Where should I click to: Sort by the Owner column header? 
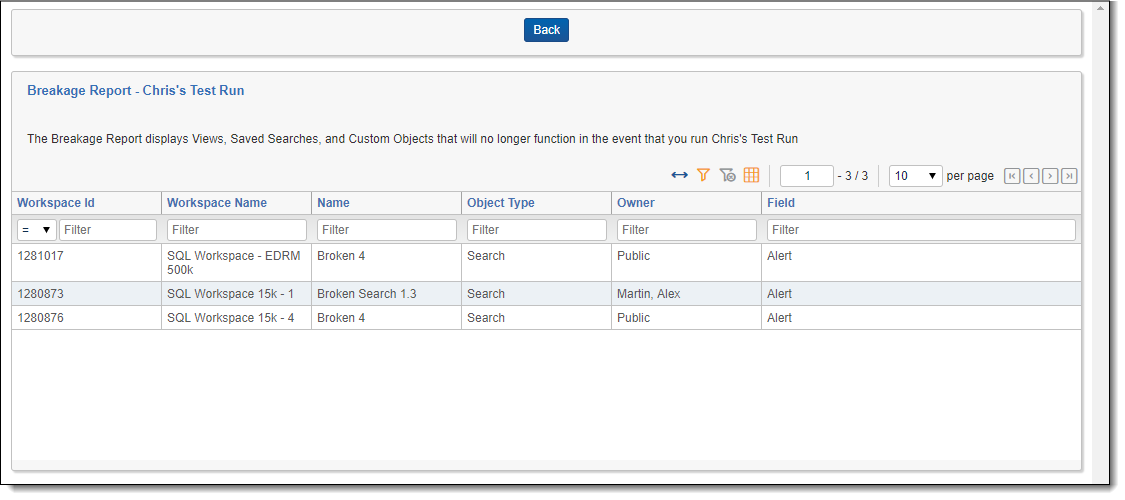(x=635, y=203)
